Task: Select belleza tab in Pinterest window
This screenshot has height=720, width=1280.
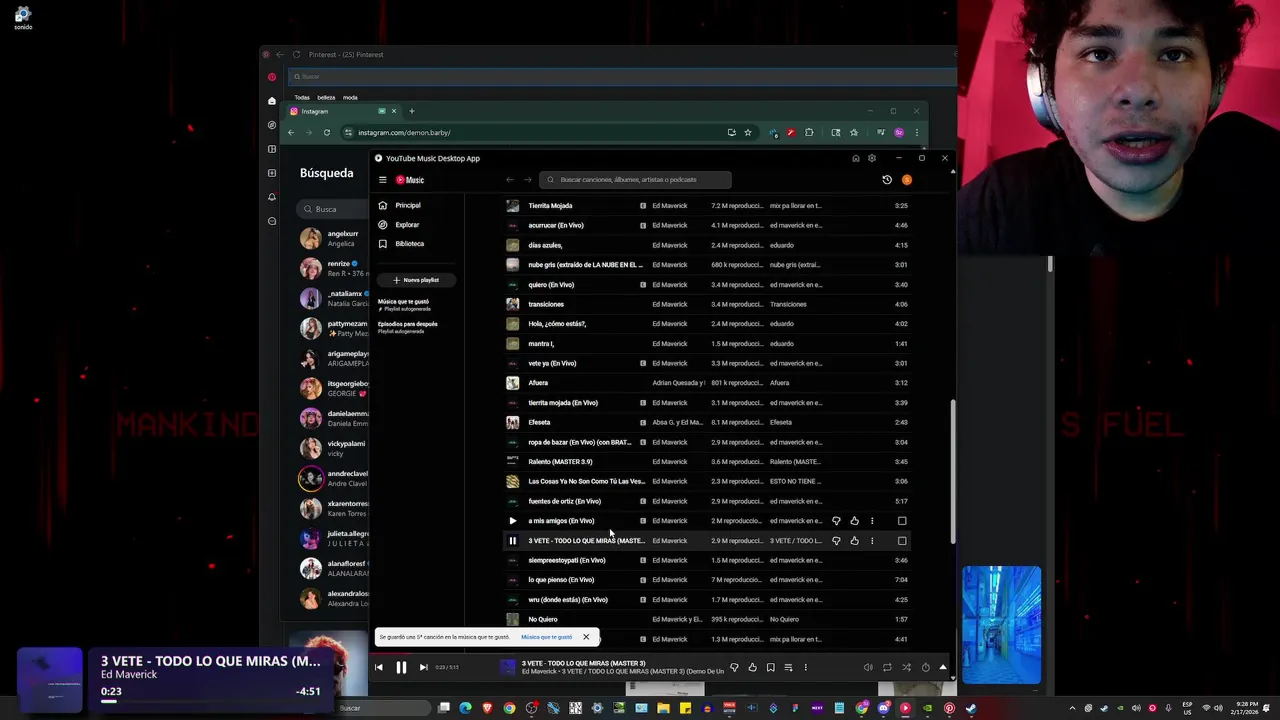Action: coord(326,97)
